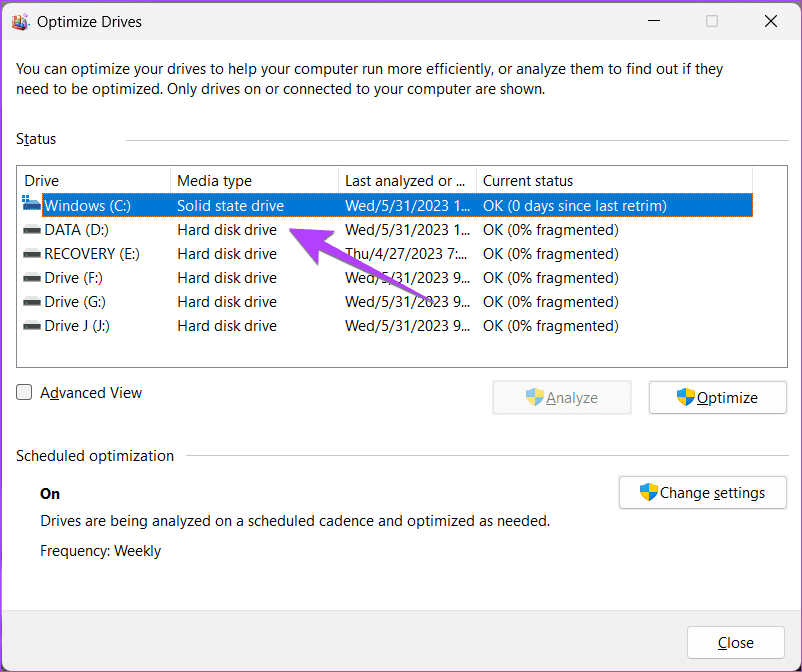Click the Windows (C:) drive icon
This screenshot has width=802, height=672.
[31, 205]
